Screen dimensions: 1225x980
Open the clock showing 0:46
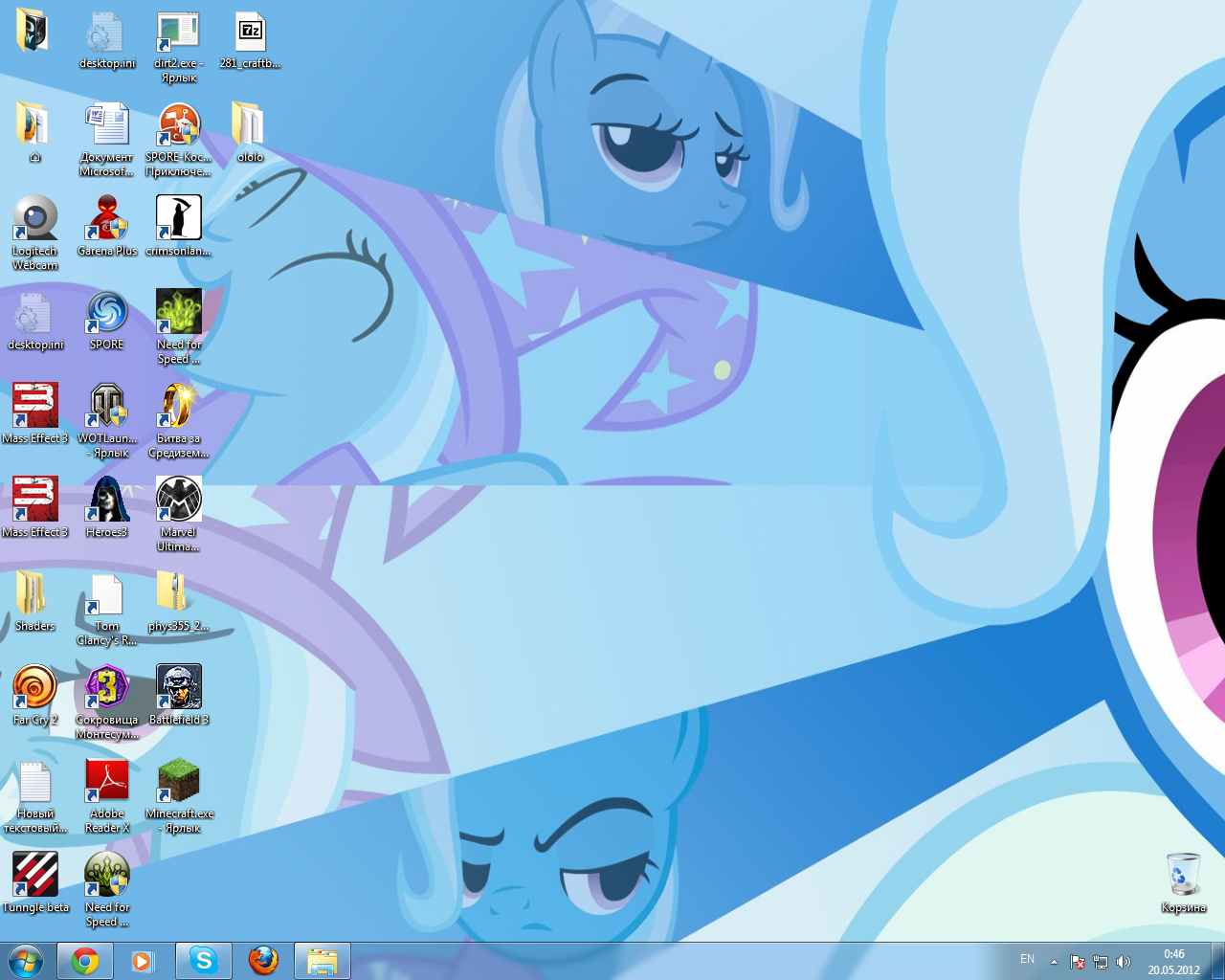pyautogui.click(x=1173, y=962)
